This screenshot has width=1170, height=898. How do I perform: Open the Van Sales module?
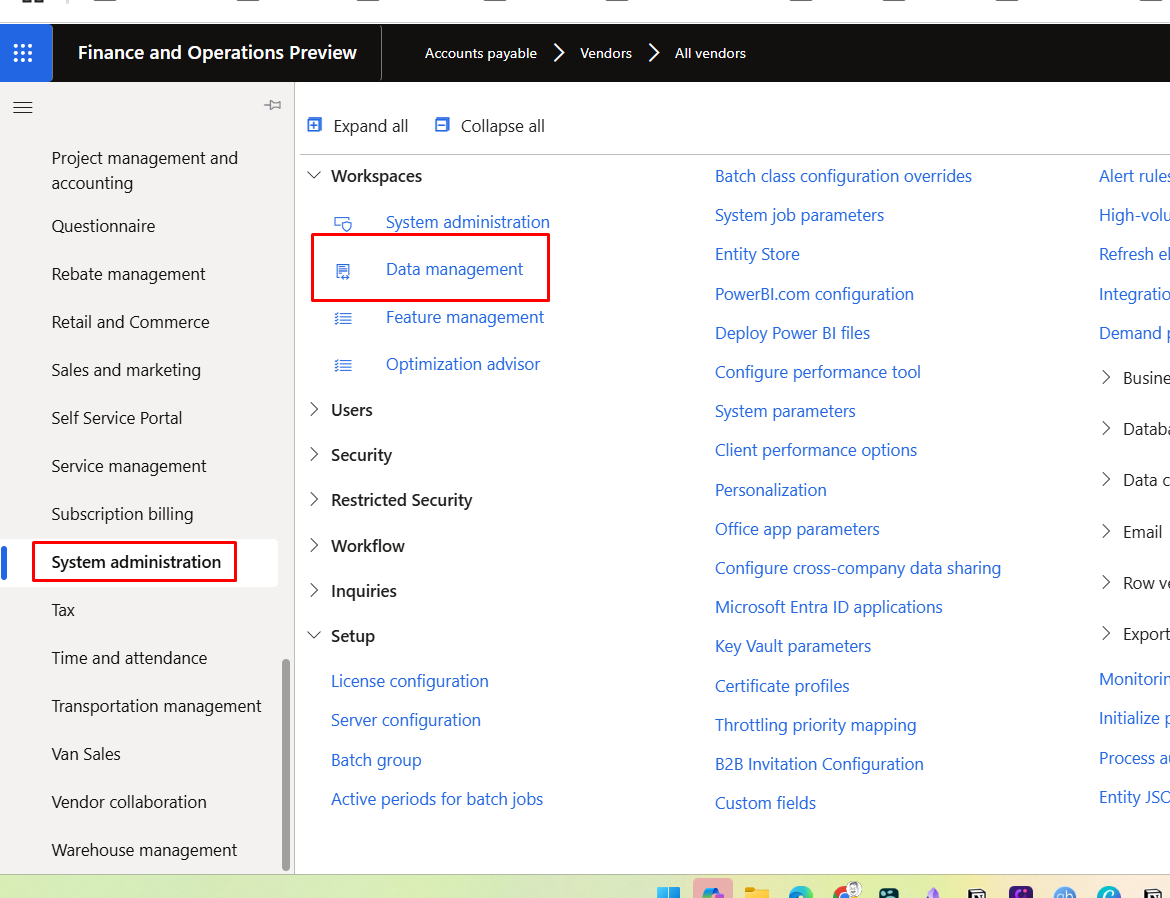[86, 754]
